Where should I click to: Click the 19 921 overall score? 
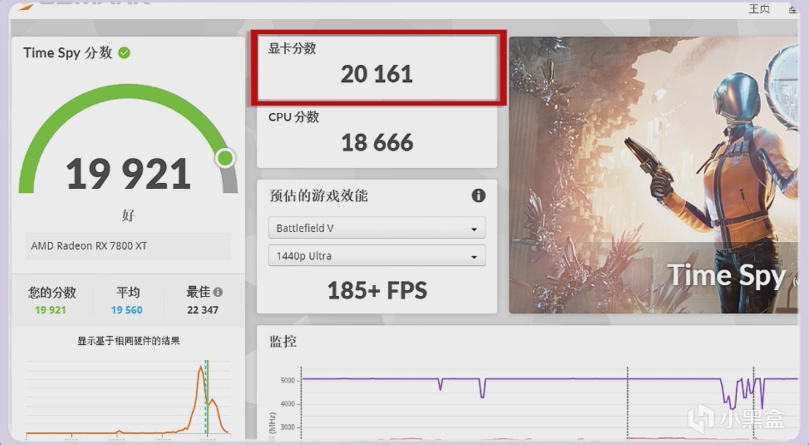(x=128, y=173)
